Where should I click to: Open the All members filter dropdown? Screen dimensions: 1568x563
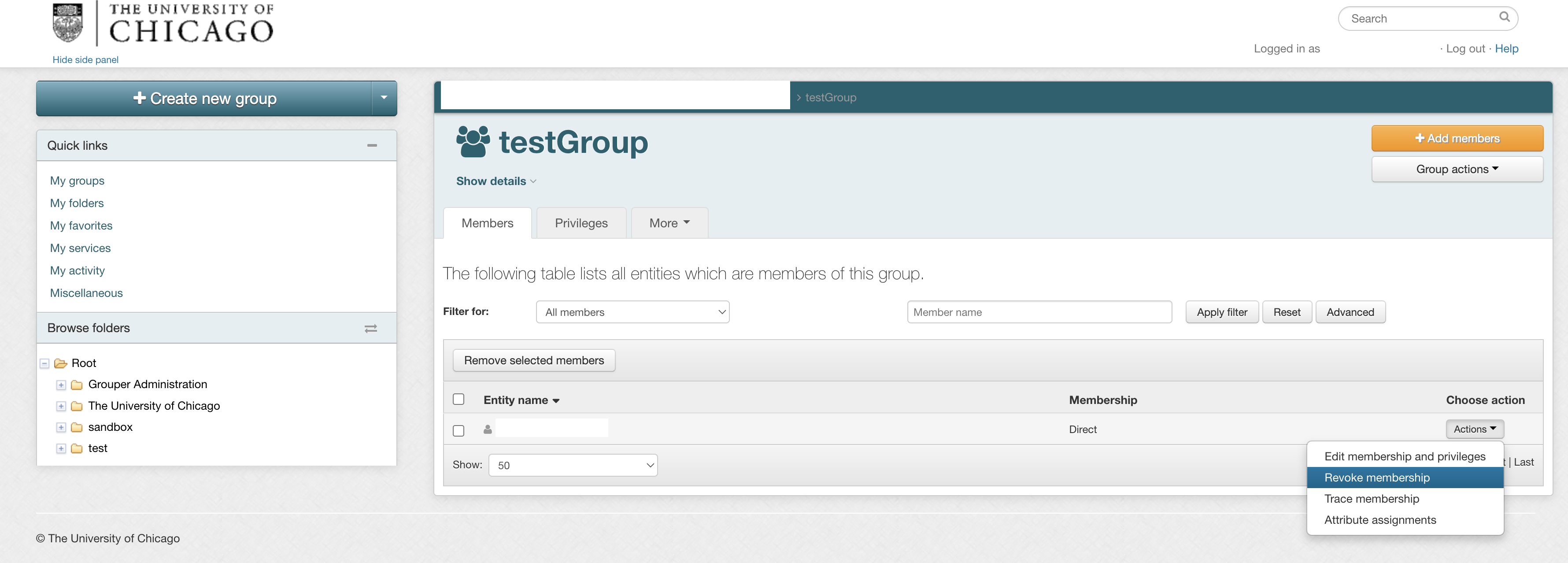[632, 312]
